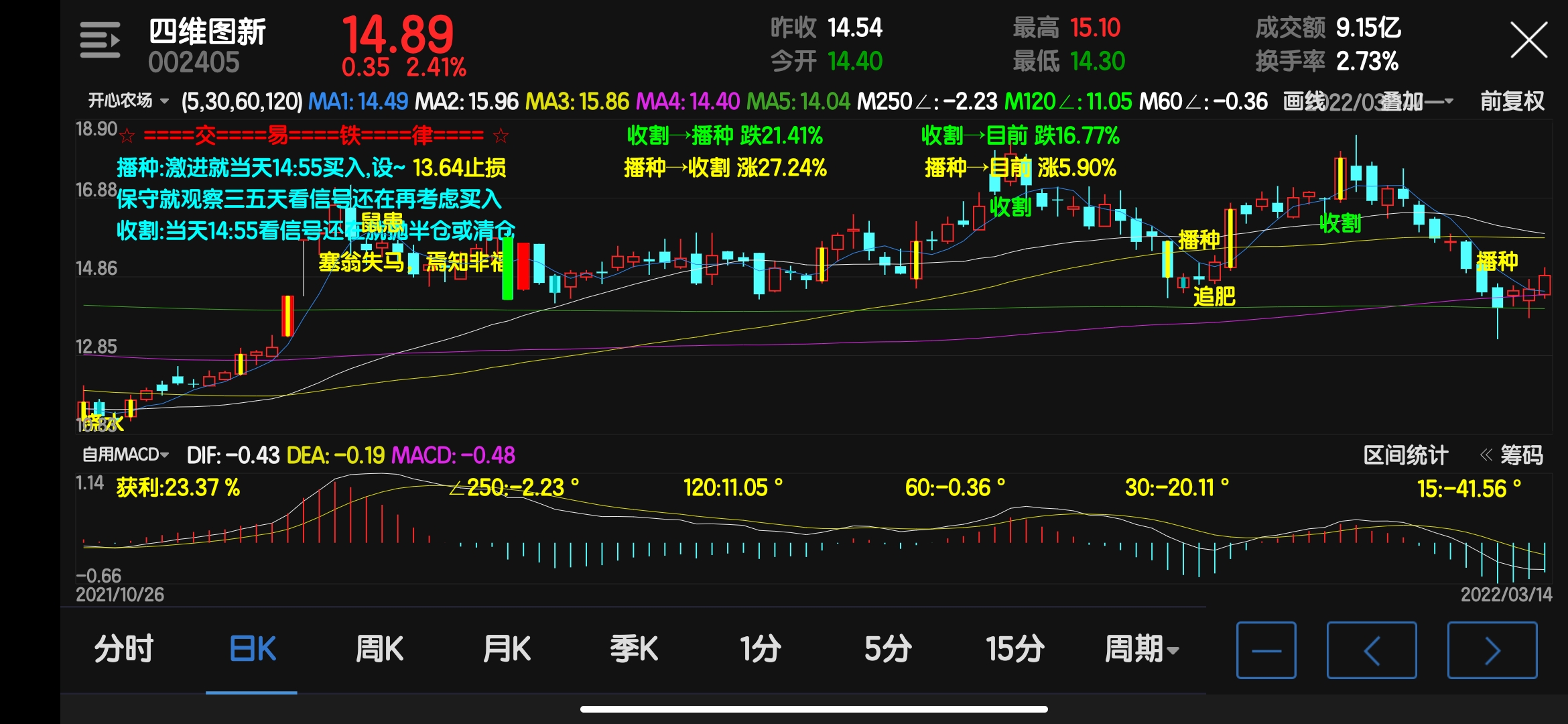Click the 获利:23.37 % profit label
This screenshot has width=1568, height=724.
(x=178, y=487)
